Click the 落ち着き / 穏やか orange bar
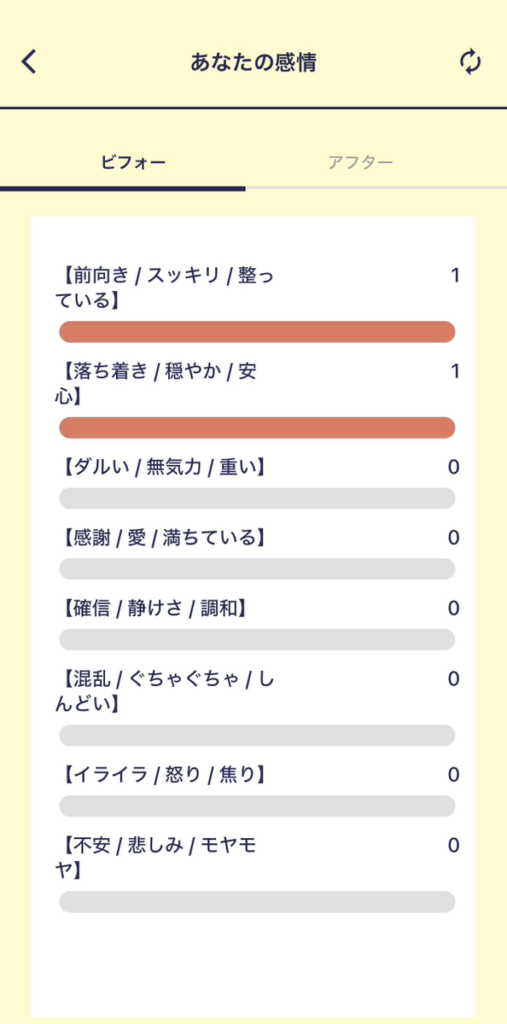This screenshot has width=507, height=1024. coord(257,428)
